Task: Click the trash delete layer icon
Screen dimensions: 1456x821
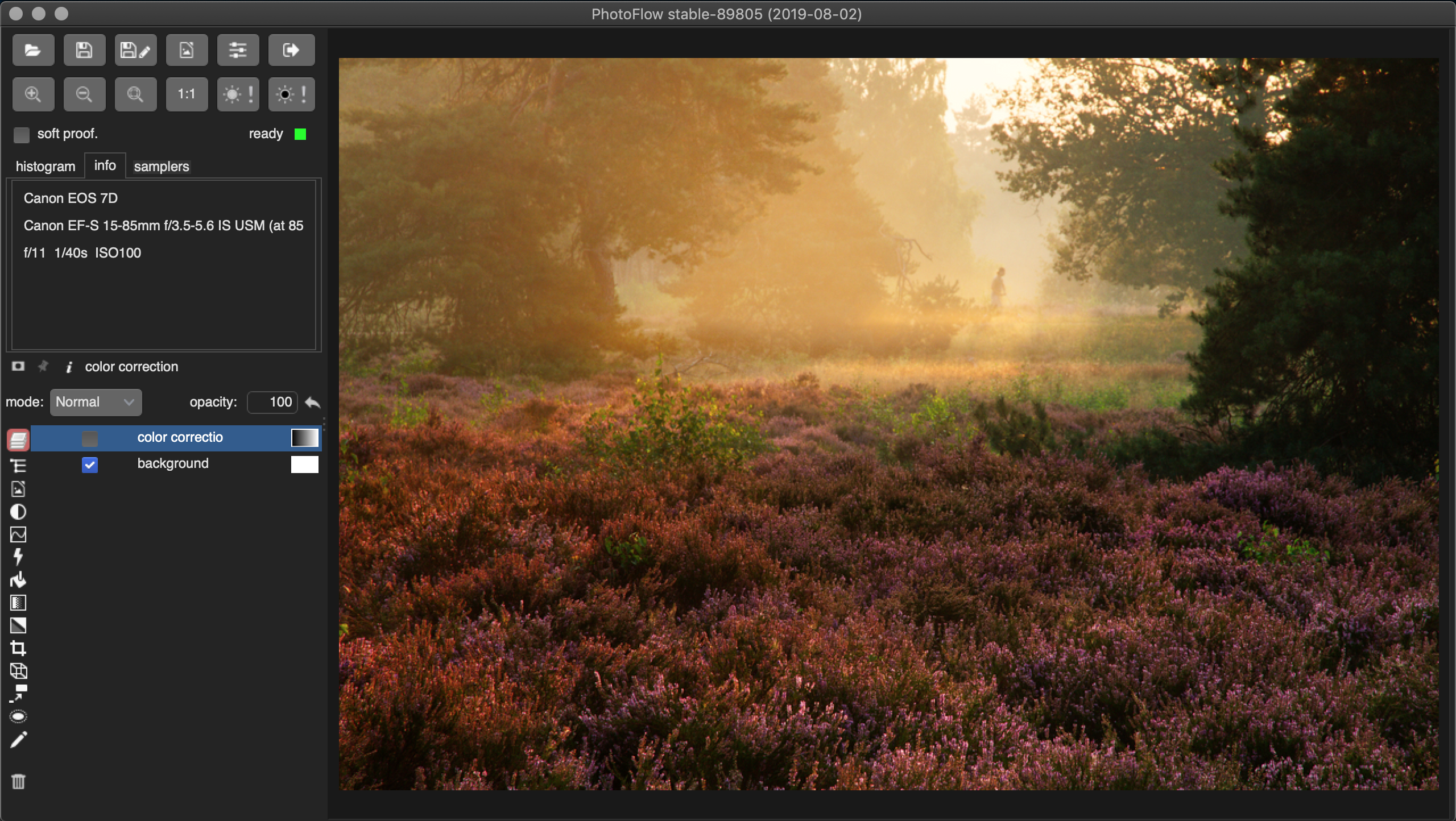Action: coord(18,782)
